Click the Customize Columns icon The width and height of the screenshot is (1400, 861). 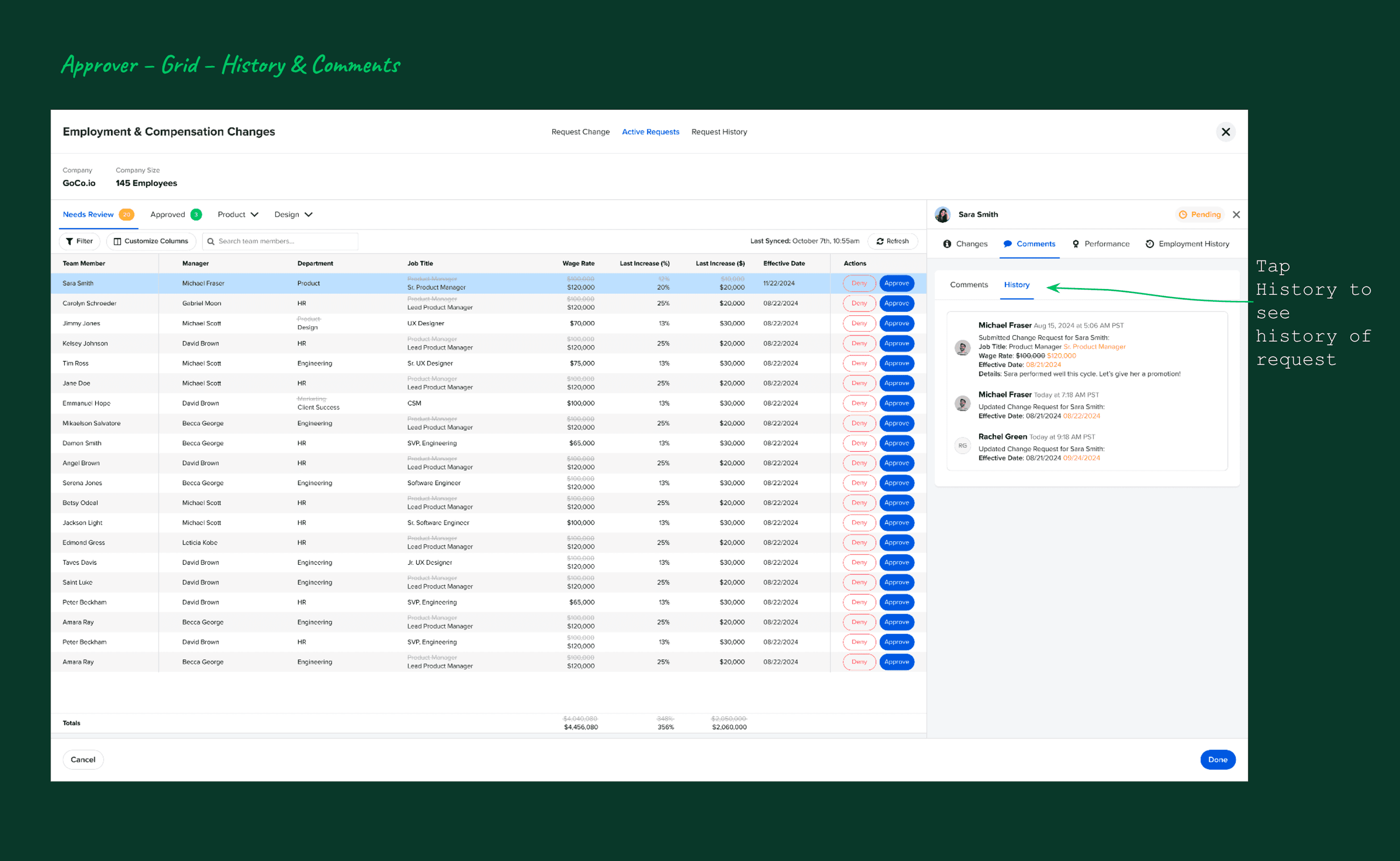117,242
